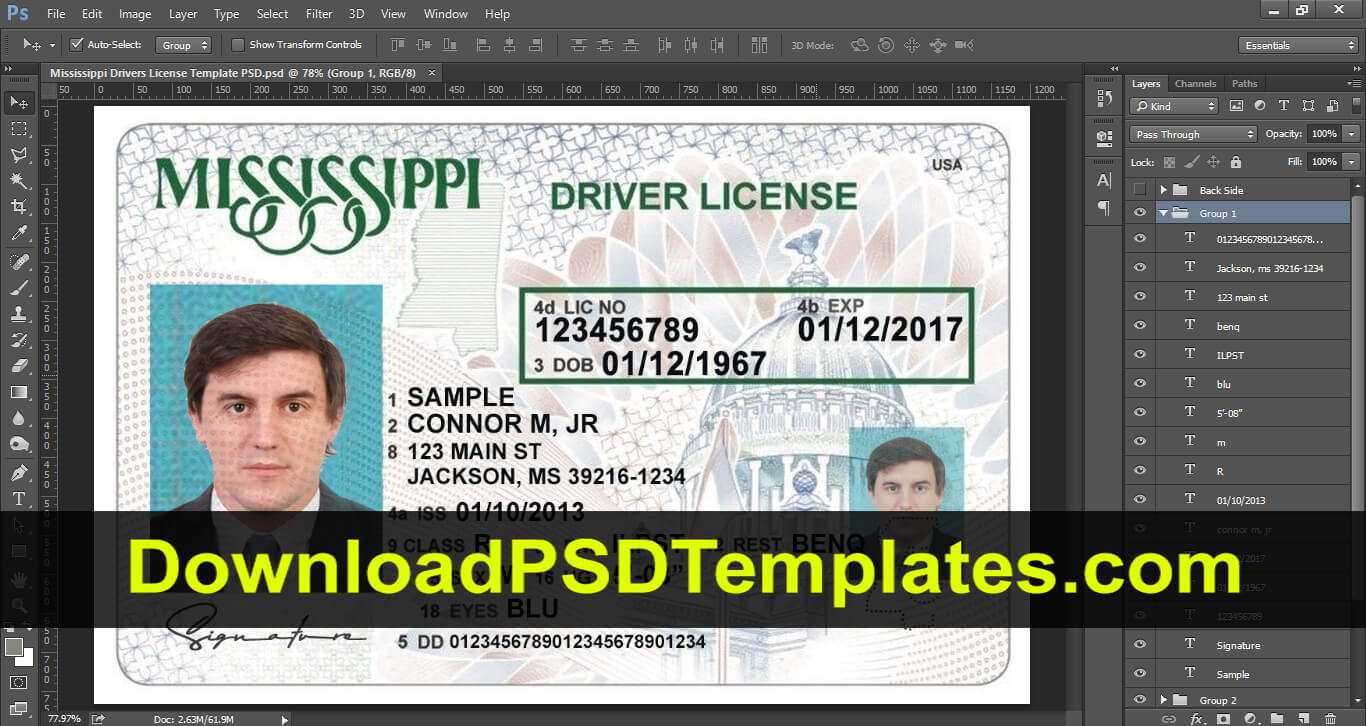Filter layers by pixel layers icon
Screen dimensions: 1366x726
click(x=1236, y=106)
